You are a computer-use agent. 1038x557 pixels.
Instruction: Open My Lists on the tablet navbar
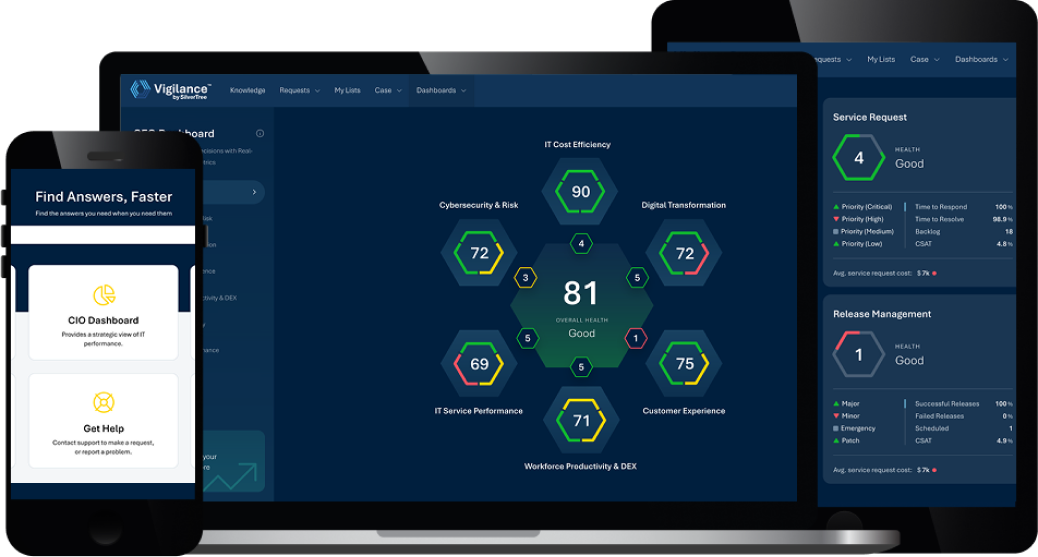pyautogui.click(x=881, y=60)
